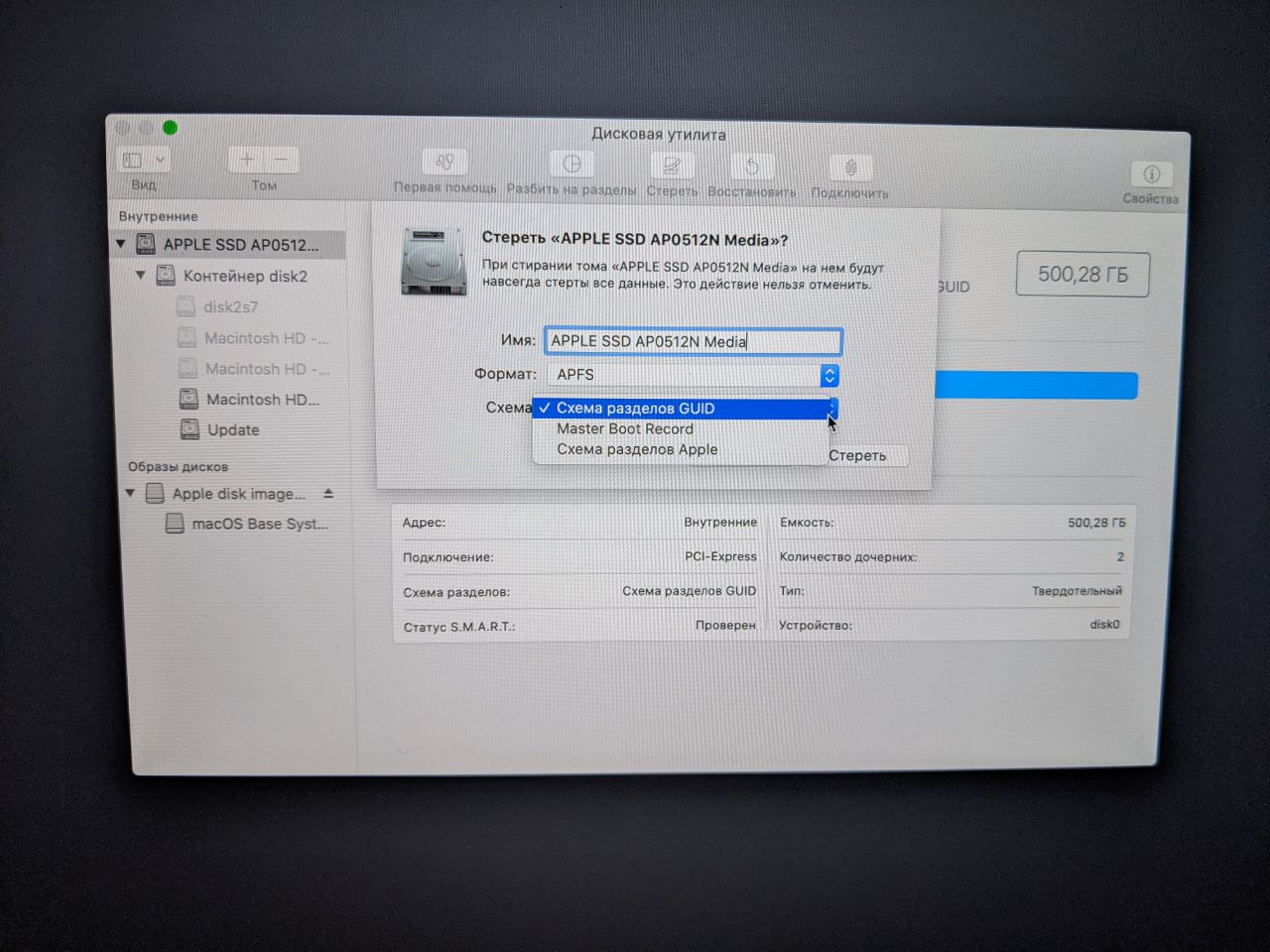Select macOS Base Syst... volume

point(259,524)
